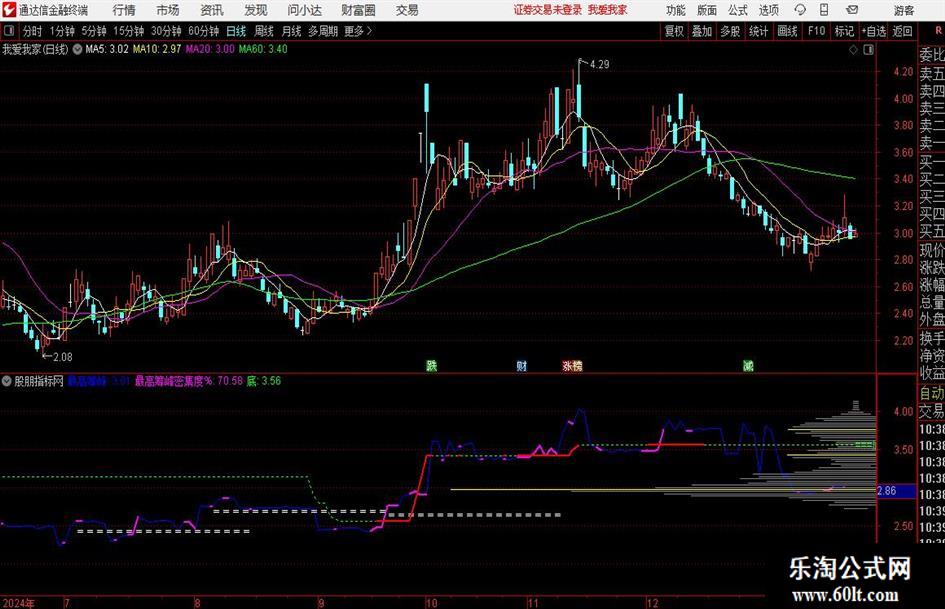Open the 版面 menu
The image size is (945, 609).
707,10
